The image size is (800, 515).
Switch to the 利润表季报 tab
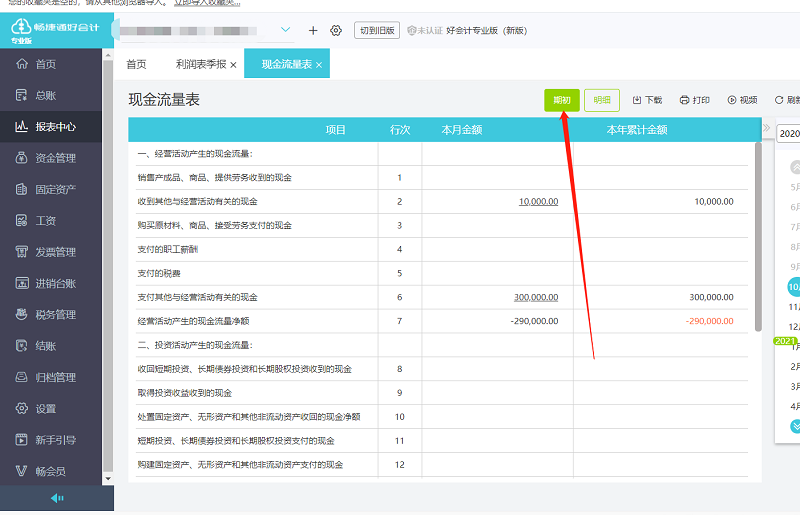[x=200, y=65]
